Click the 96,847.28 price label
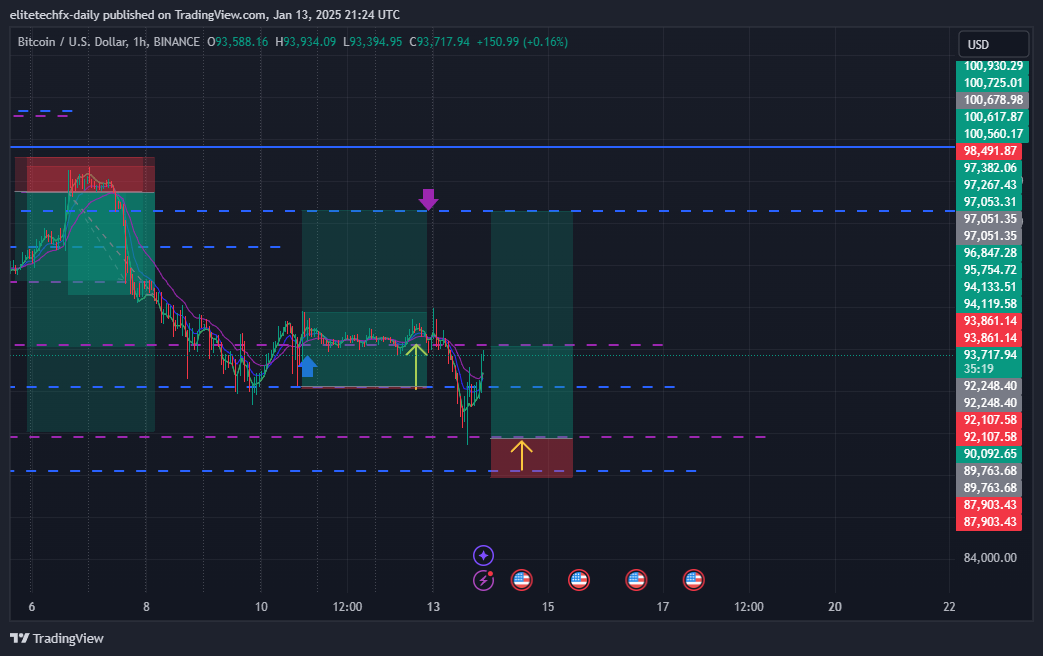 [x=989, y=253]
